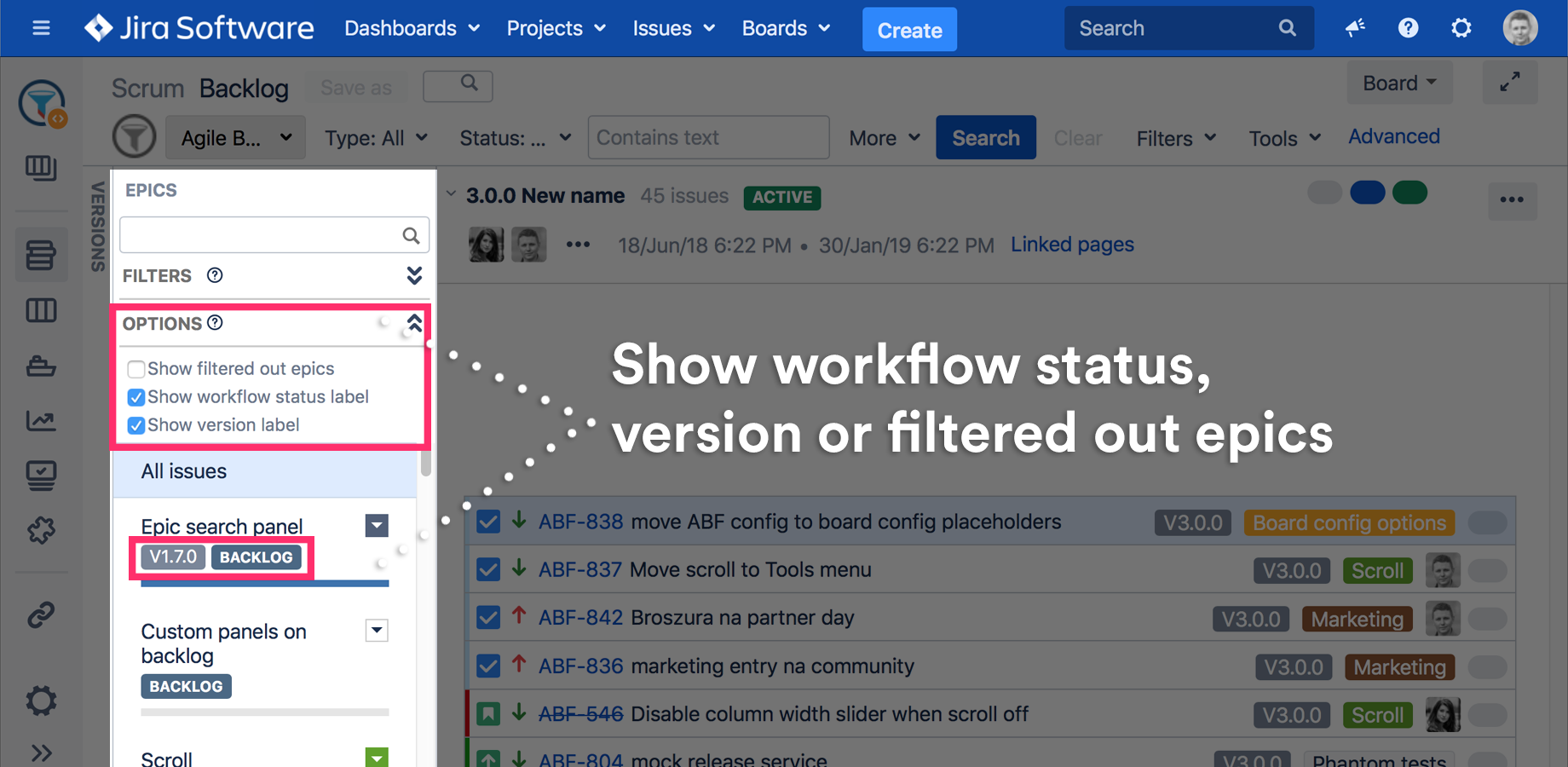Open the Dashboards menu

(x=412, y=28)
